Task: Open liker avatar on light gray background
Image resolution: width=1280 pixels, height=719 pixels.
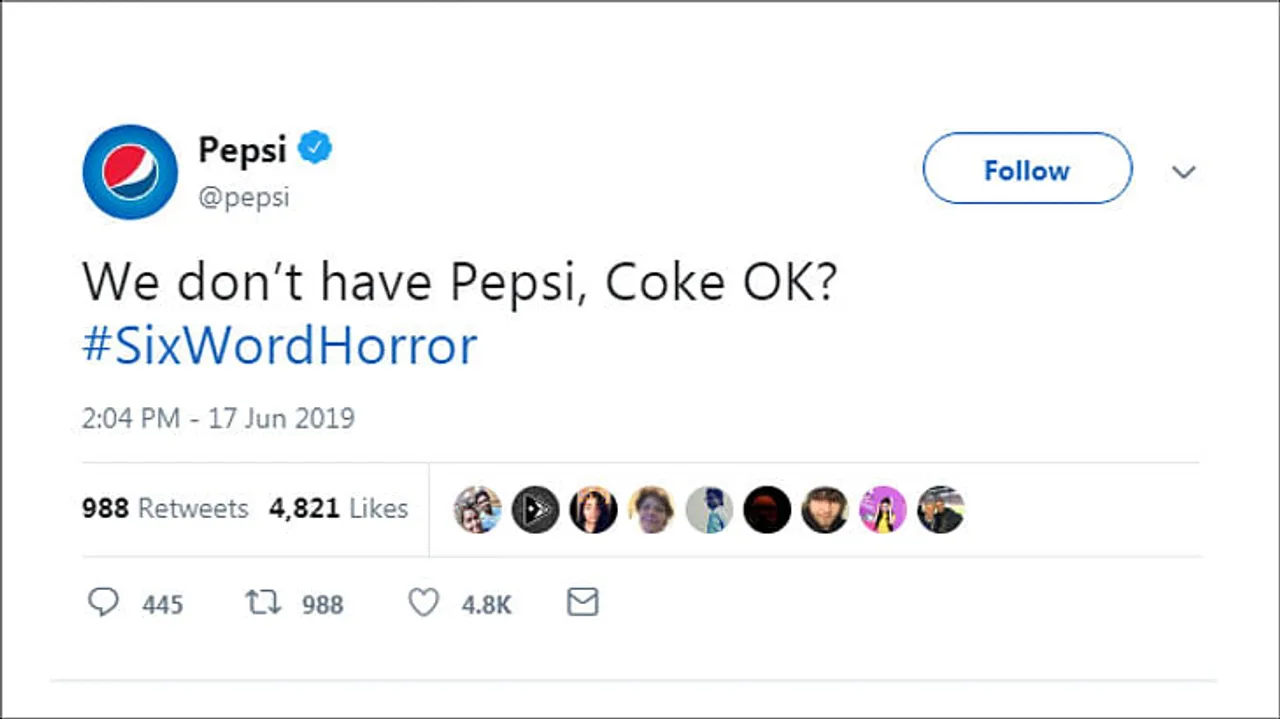Action: tap(709, 510)
